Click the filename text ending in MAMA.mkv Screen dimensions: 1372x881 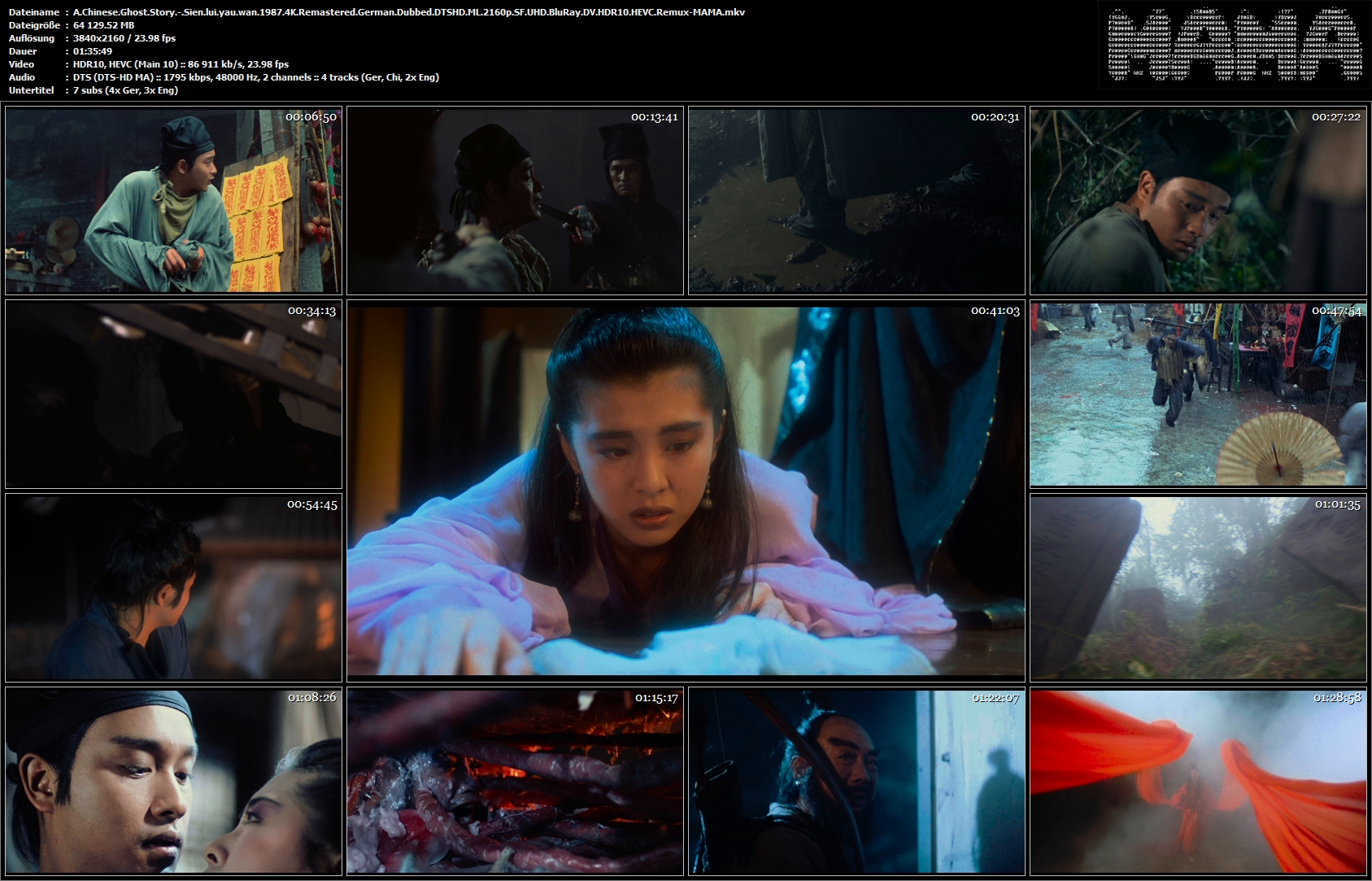(x=409, y=12)
